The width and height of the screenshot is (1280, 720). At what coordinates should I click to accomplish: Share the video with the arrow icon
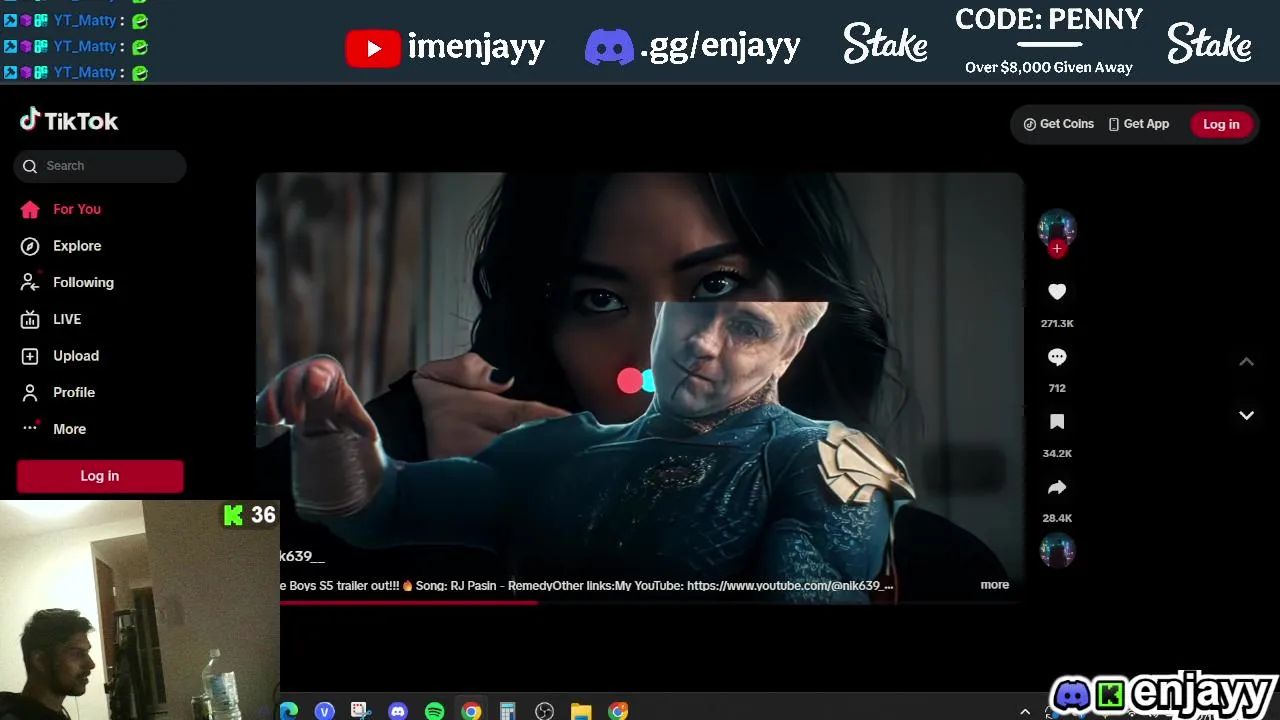click(1057, 487)
